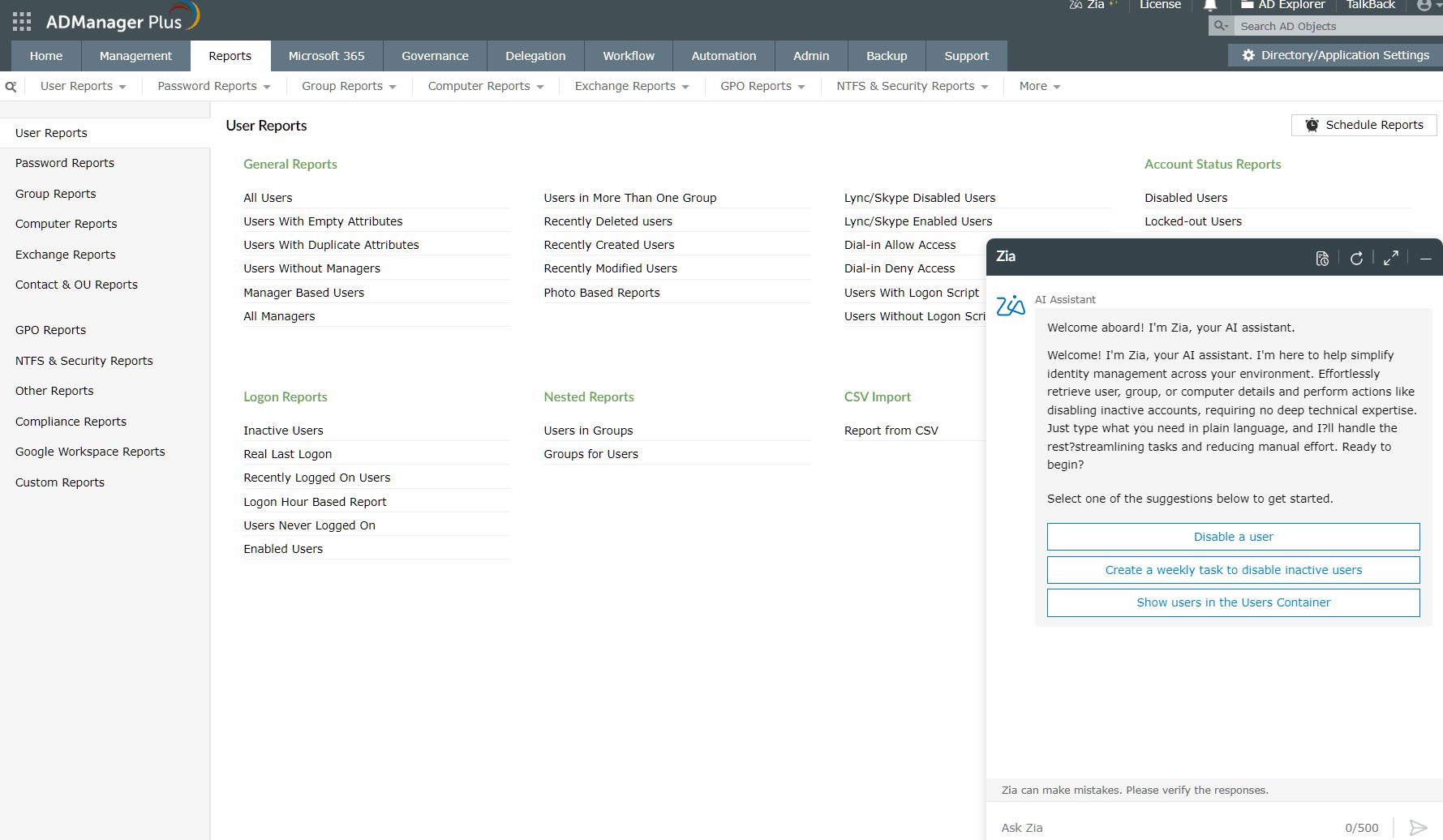Open AD Explorer from the top bar

(1283, 5)
